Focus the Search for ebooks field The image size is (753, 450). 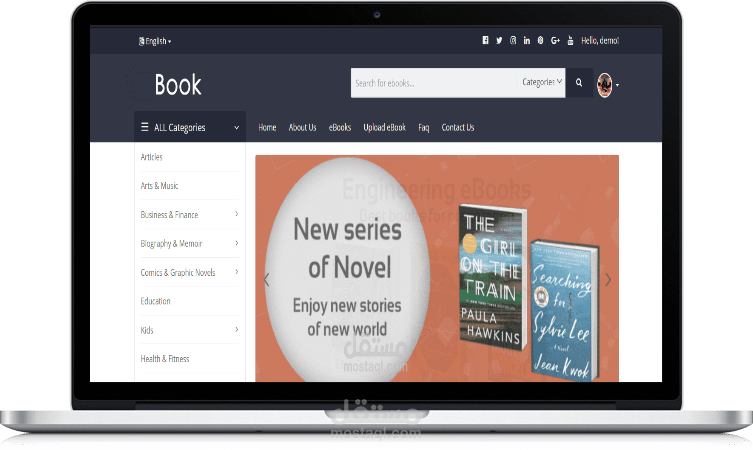click(x=434, y=83)
